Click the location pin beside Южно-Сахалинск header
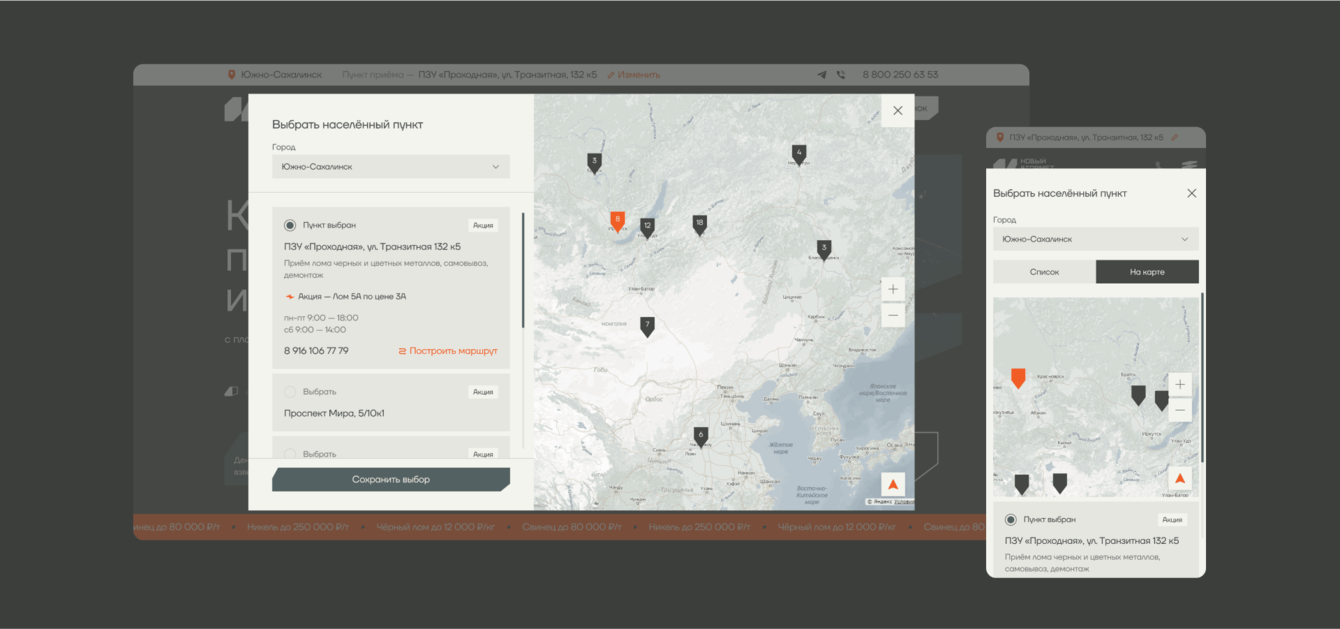Screen dimensions: 1340x629 tap(232, 75)
